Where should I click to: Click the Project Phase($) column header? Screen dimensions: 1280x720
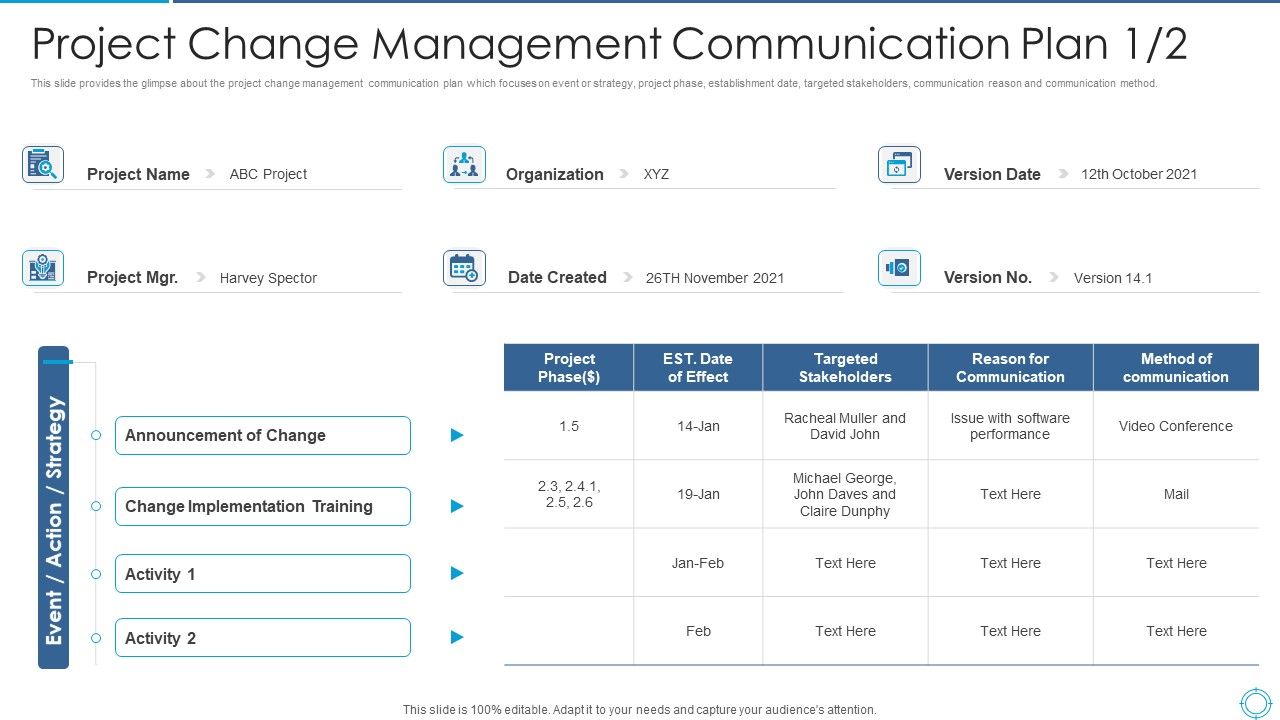[x=569, y=367]
